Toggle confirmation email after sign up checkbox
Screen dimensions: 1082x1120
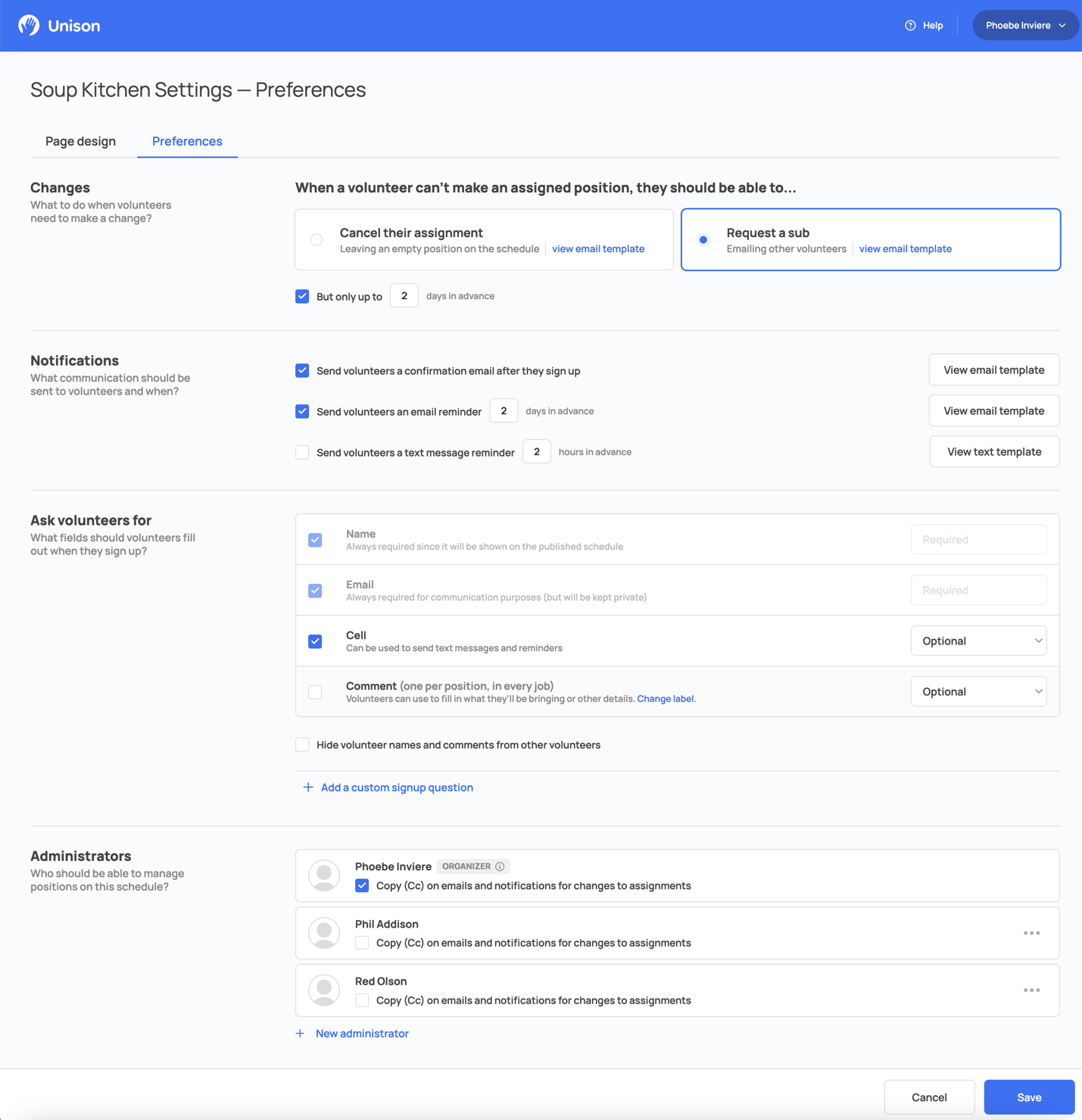(x=302, y=370)
